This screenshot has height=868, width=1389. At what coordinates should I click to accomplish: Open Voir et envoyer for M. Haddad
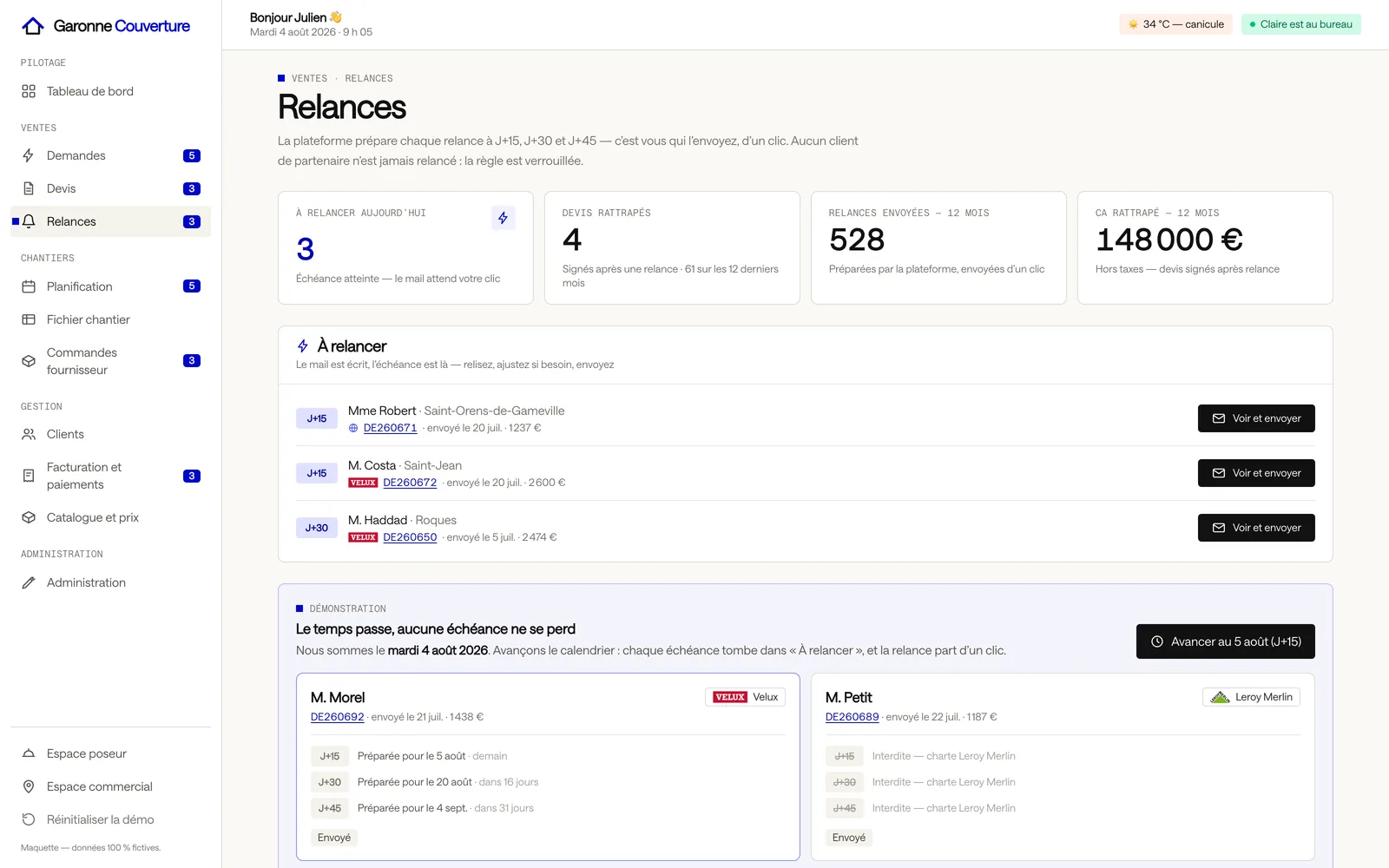(1256, 528)
